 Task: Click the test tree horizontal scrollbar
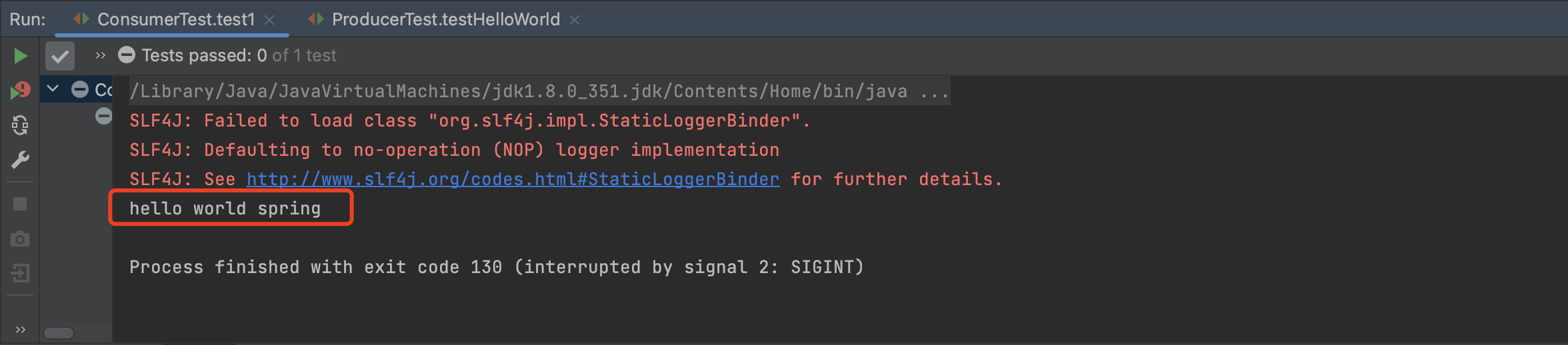tap(59, 333)
